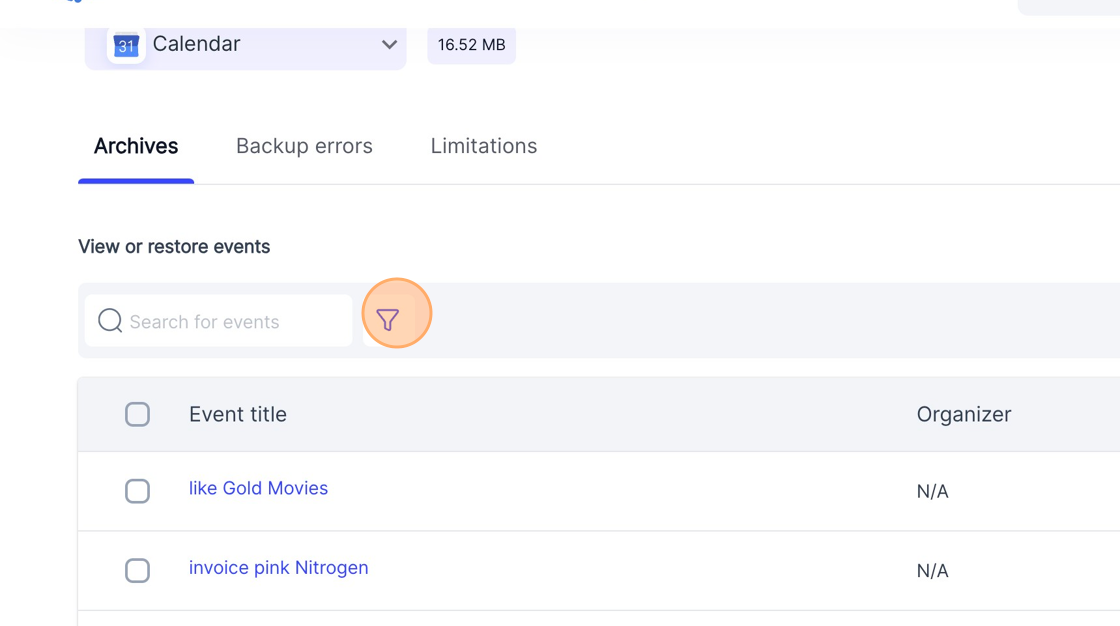This screenshot has height=626, width=1120.
Task: Select the Archives tab
Action: click(136, 146)
